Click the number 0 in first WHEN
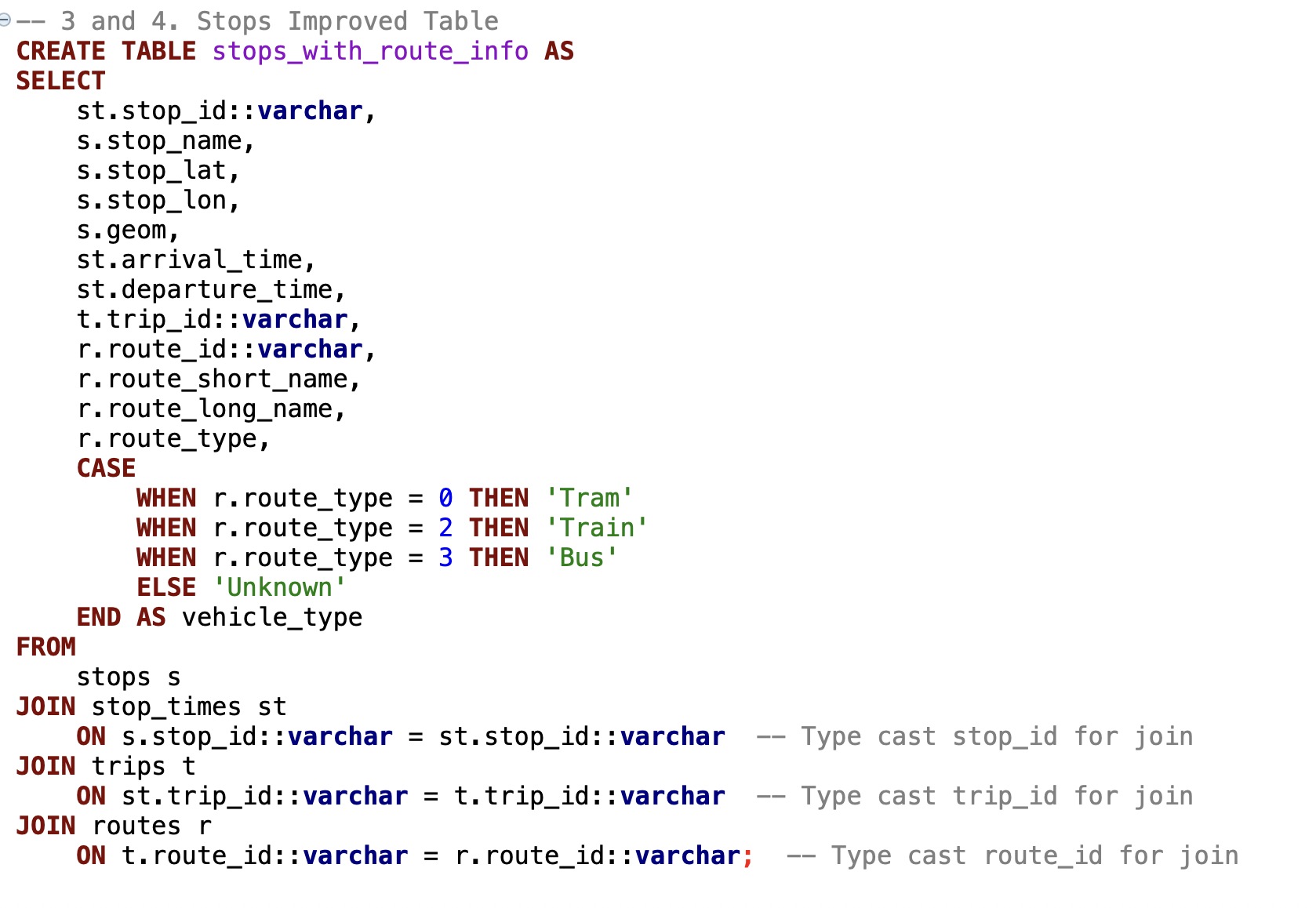The image size is (1316, 908). point(445,498)
